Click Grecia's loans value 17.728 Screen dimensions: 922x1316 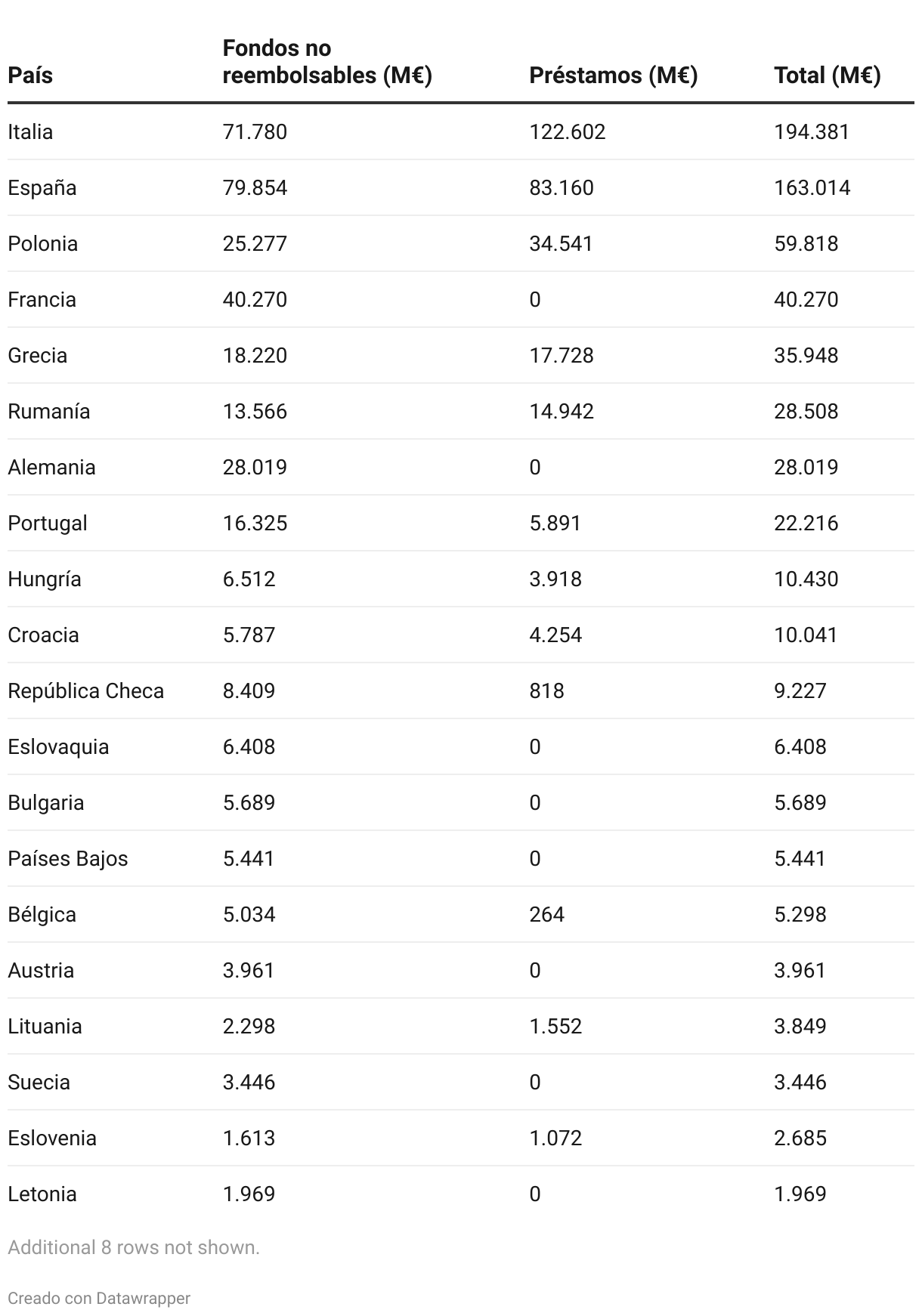[x=562, y=356]
